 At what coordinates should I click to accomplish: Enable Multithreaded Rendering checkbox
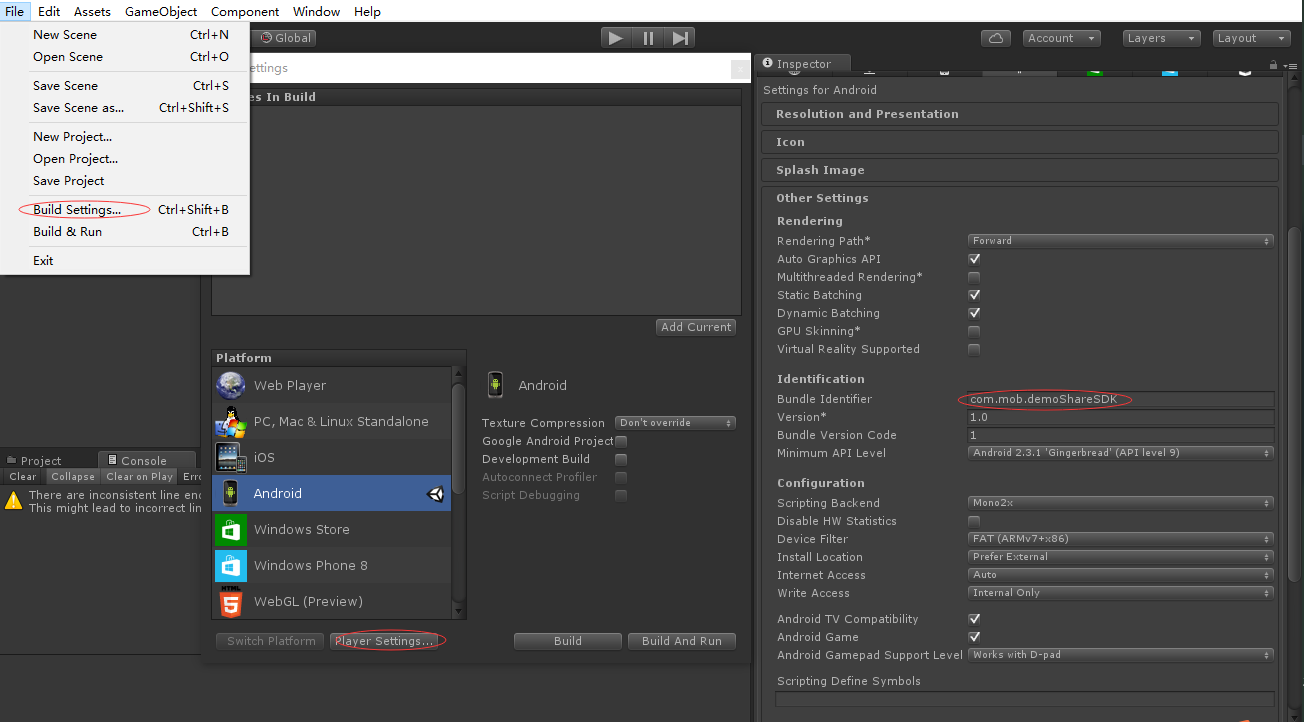pyautogui.click(x=974, y=277)
